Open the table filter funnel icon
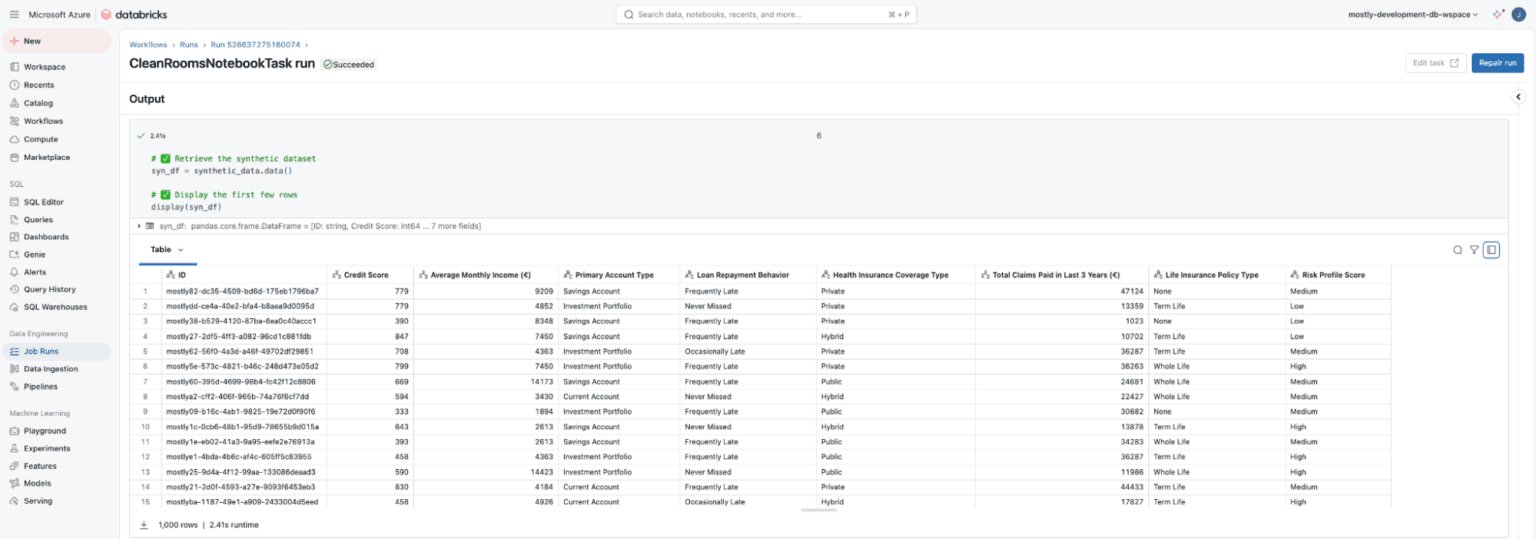Screen dimensions: 1536x539 coord(1474,250)
